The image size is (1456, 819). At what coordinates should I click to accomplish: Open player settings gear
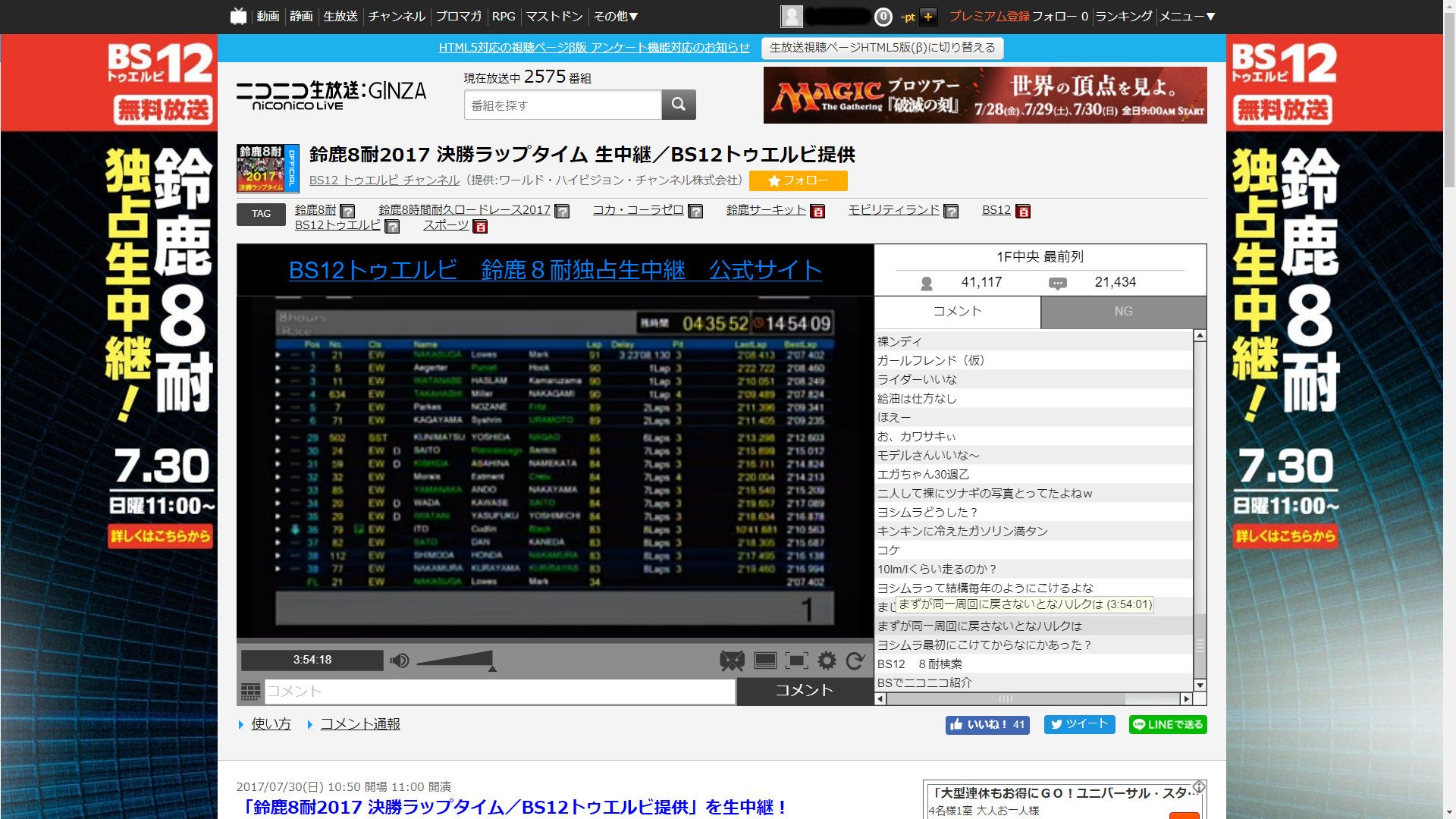(827, 661)
